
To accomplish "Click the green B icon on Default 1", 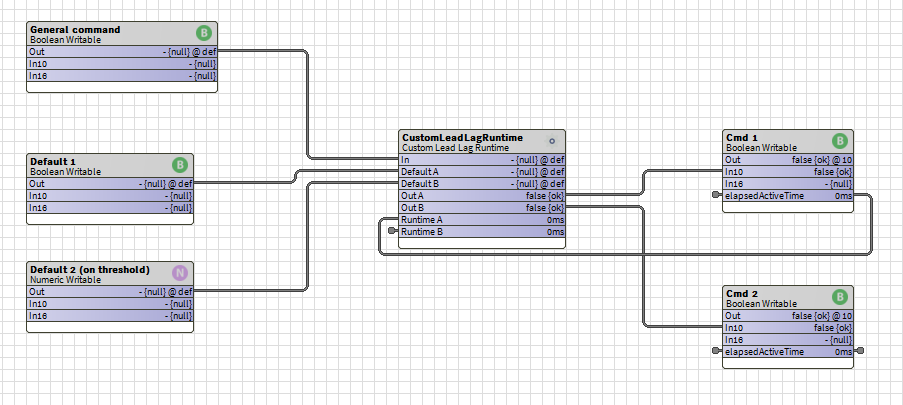I will [180, 165].
